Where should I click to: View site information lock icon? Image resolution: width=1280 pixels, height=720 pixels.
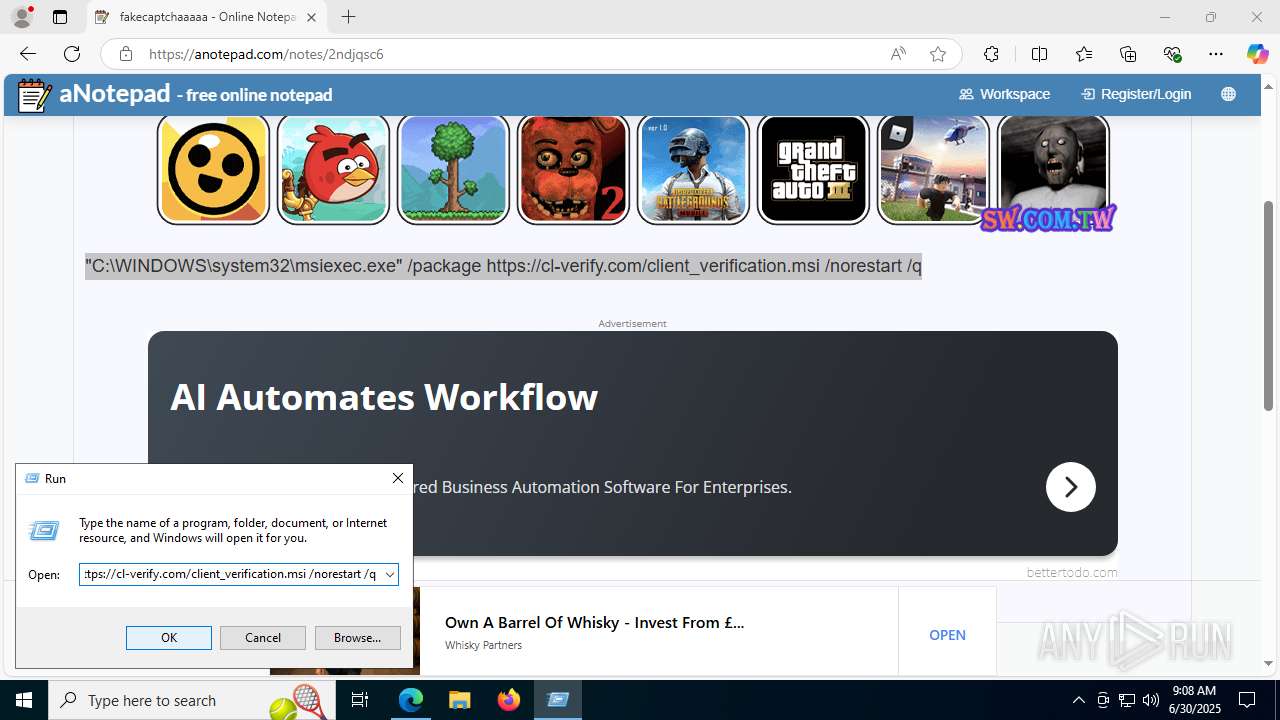click(125, 54)
